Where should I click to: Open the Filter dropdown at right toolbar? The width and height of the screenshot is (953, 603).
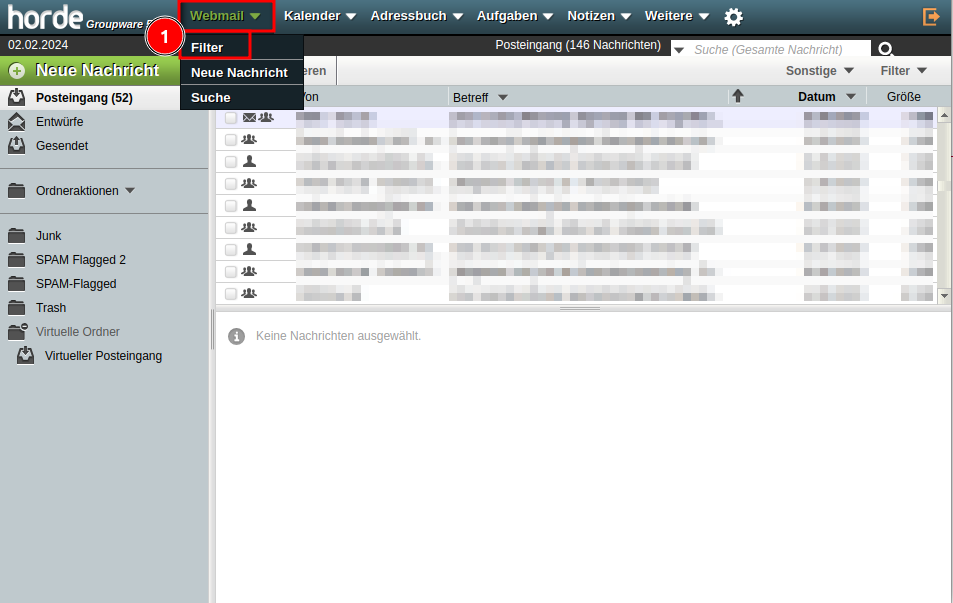pyautogui.click(x=903, y=71)
